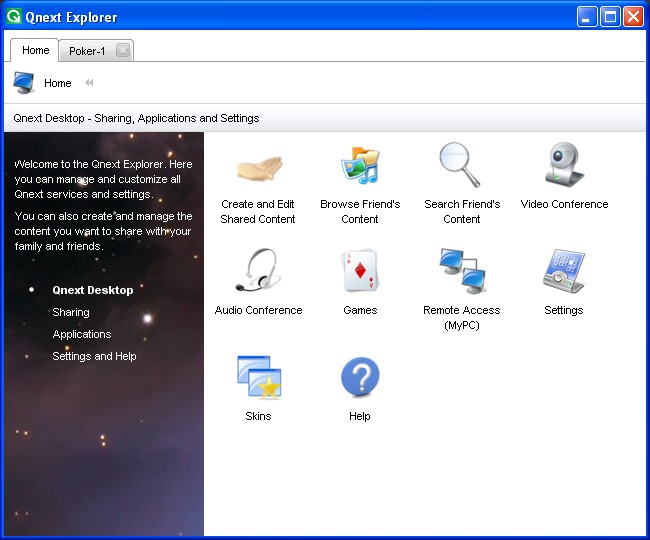
Task: Click the 'Skins' label
Action: click(258, 416)
